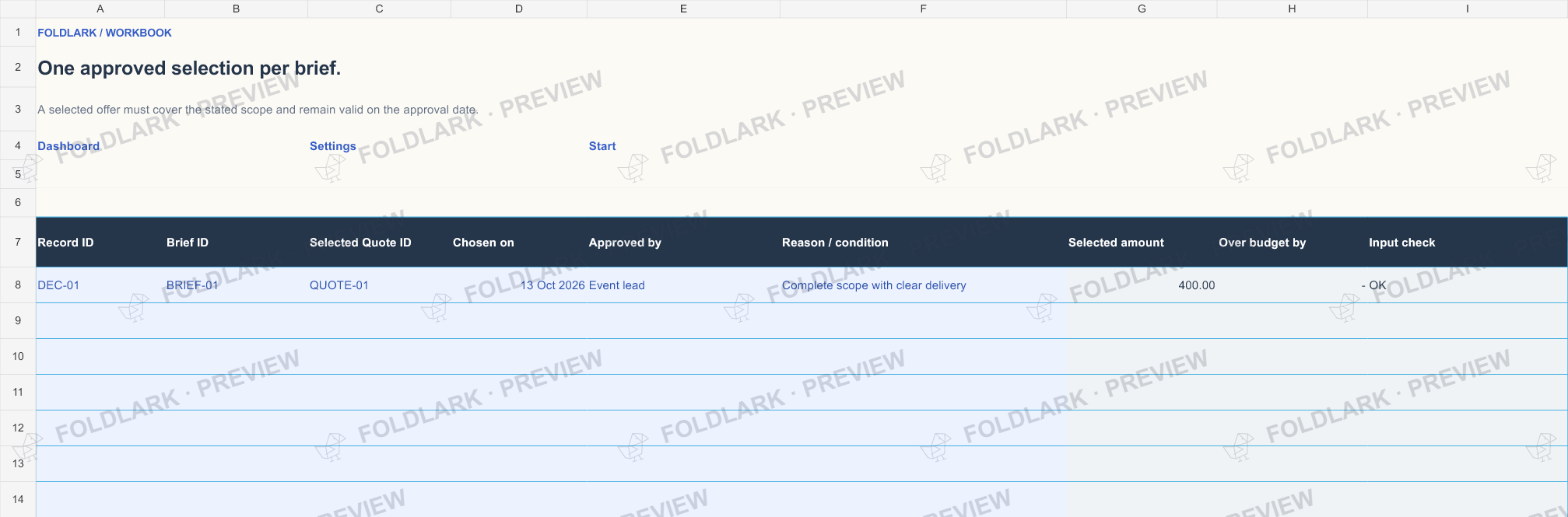Open the Settings link
Screen dimensions: 1568x517
coord(333,146)
